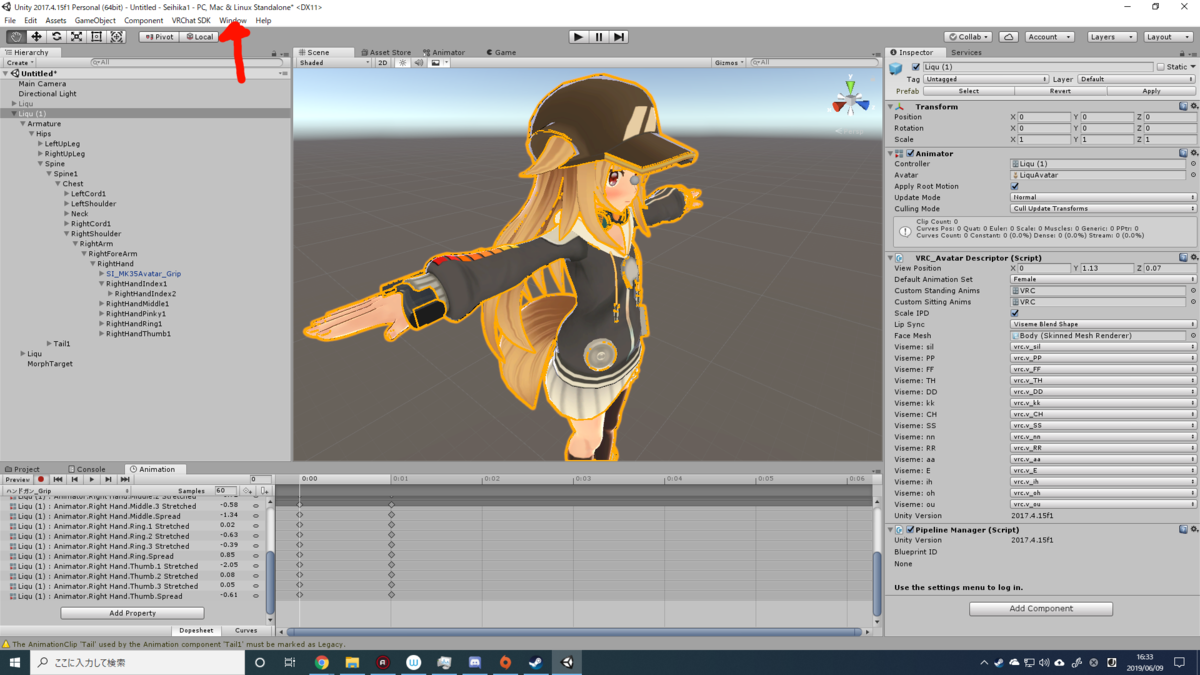
Task: Enable the Static checkbox
Action: point(1160,67)
